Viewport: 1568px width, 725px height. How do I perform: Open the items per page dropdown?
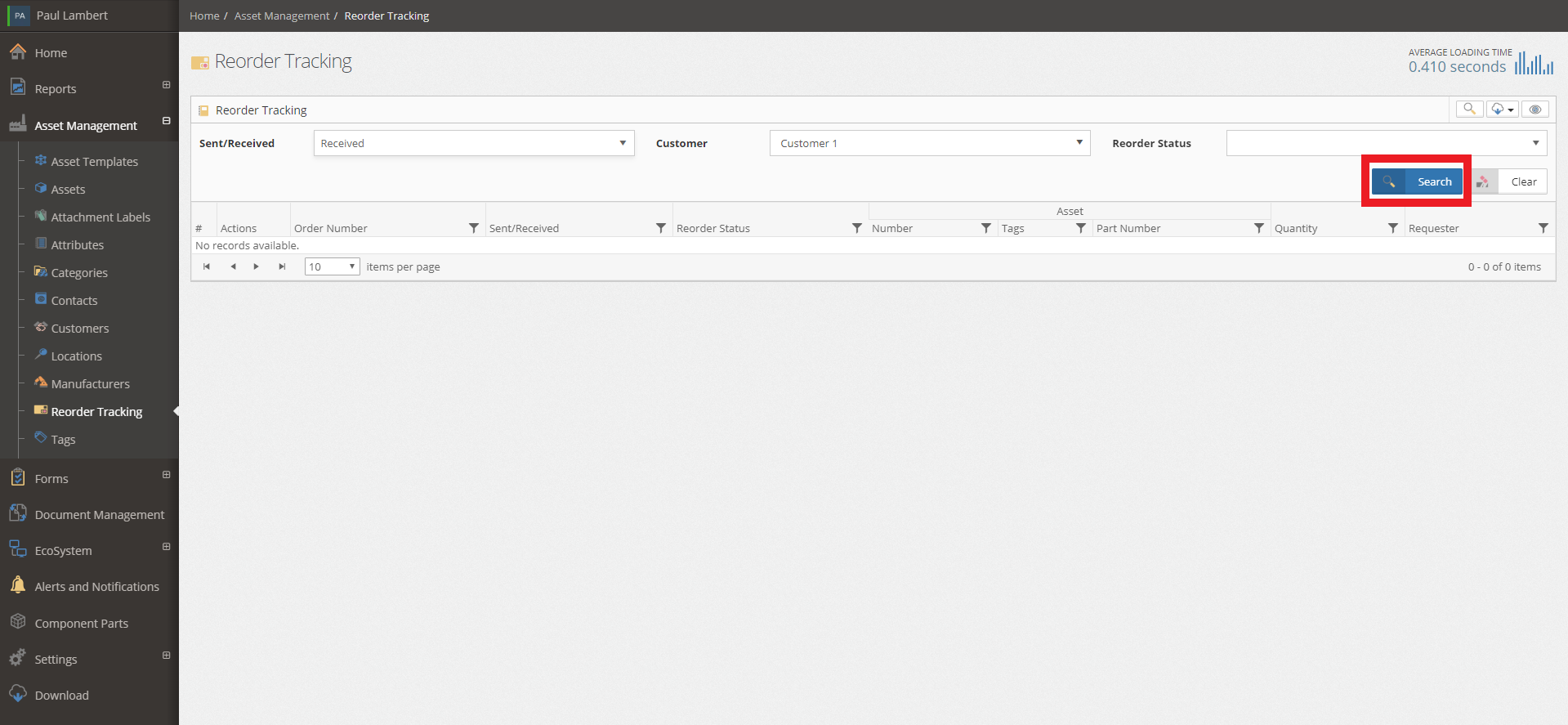pyautogui.click(x=332, y=266)
